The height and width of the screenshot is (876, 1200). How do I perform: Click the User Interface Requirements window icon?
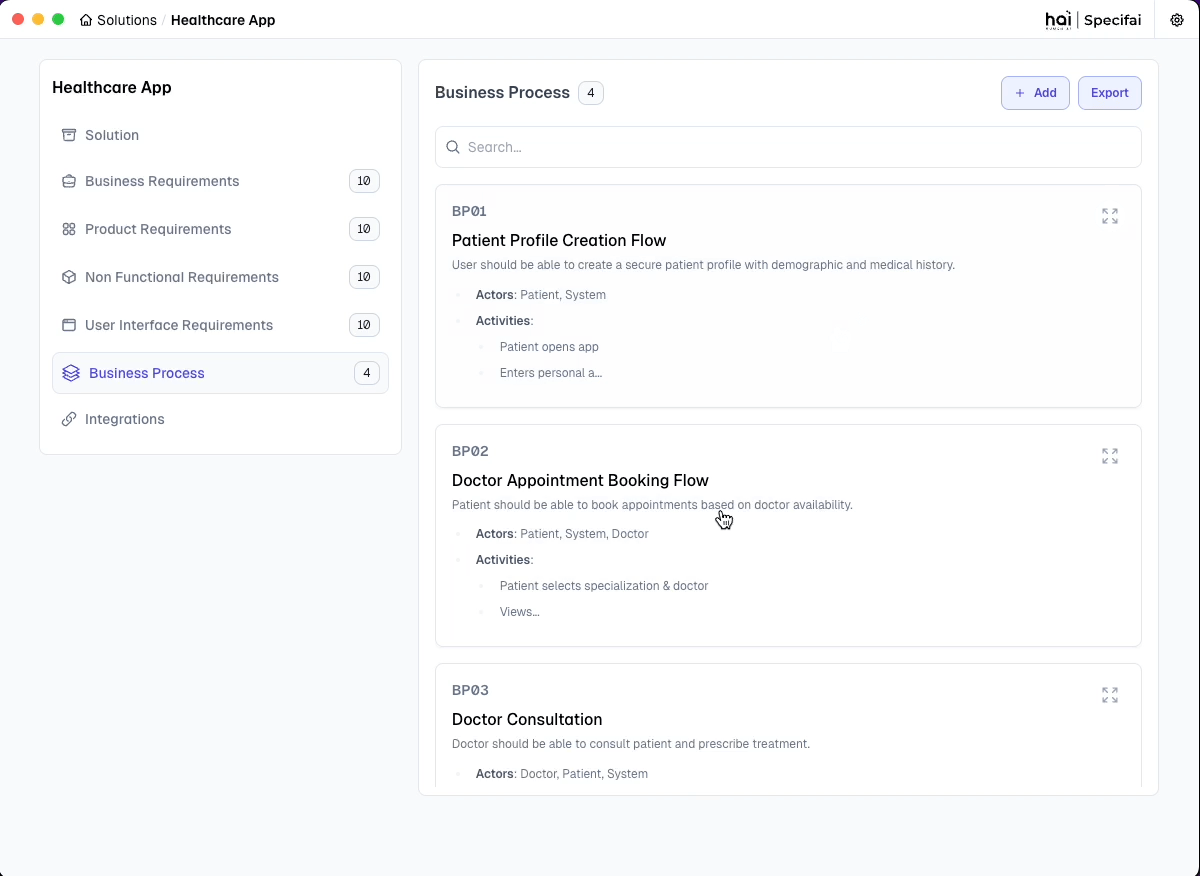point(69,325)
